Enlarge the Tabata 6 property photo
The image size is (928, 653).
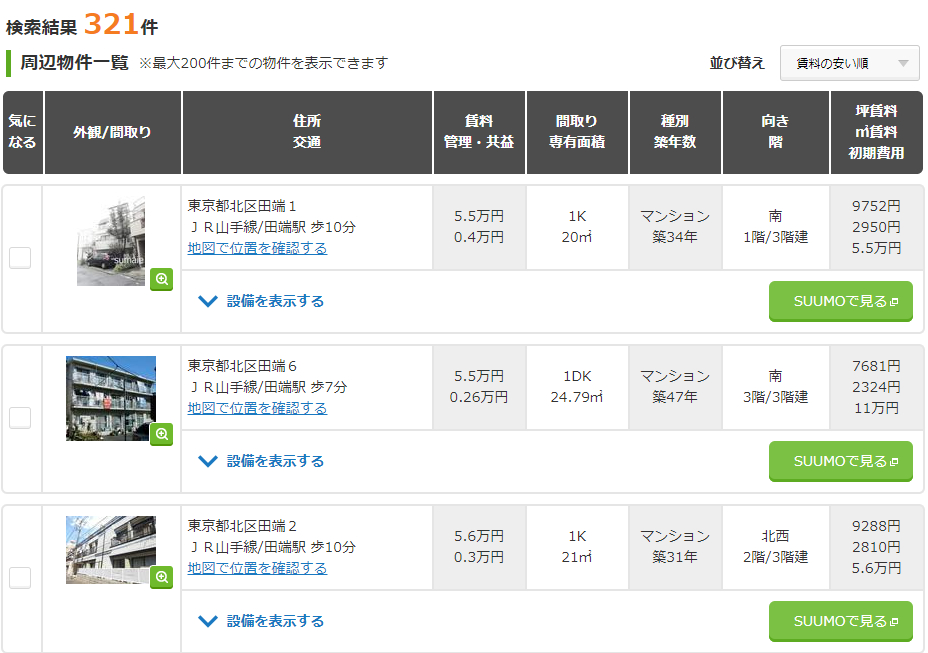point(162,434)
